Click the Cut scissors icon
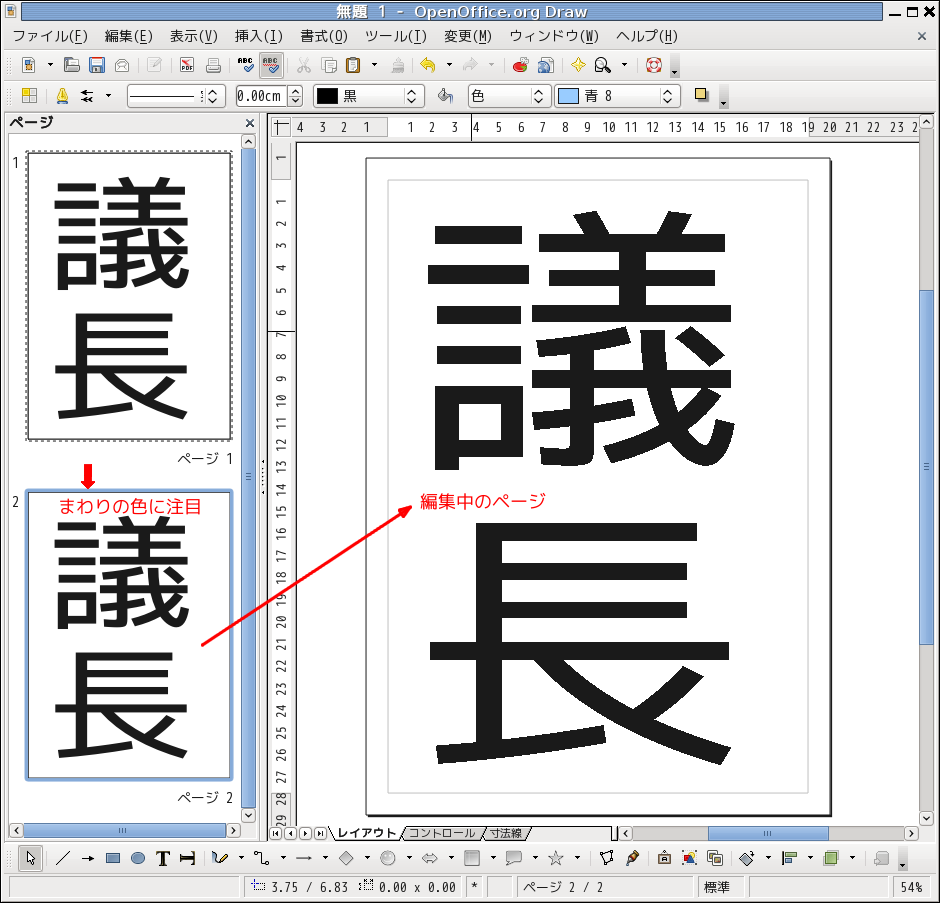Screen dimensions: 940x903 (304, 65)
